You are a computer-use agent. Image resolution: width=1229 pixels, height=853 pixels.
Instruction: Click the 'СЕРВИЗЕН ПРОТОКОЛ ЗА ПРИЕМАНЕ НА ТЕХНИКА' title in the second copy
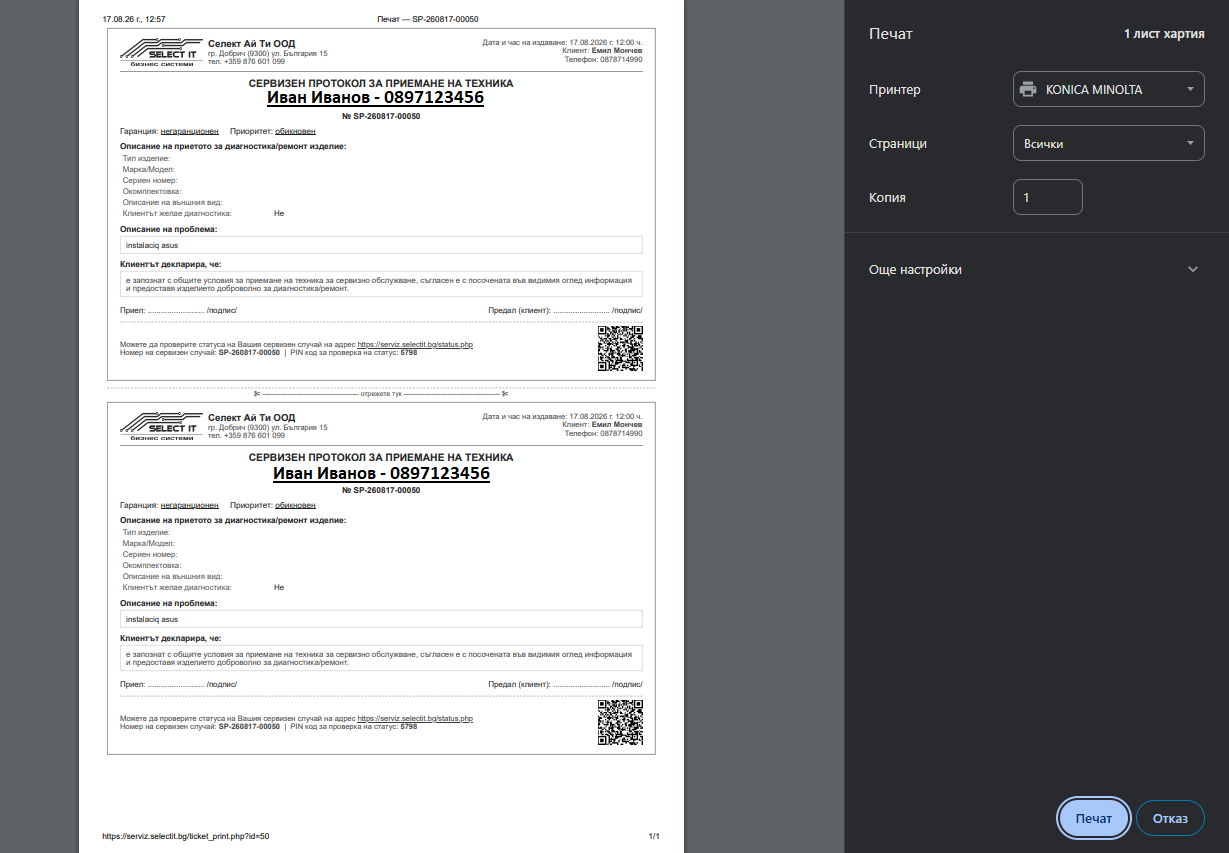click(381, 457)
